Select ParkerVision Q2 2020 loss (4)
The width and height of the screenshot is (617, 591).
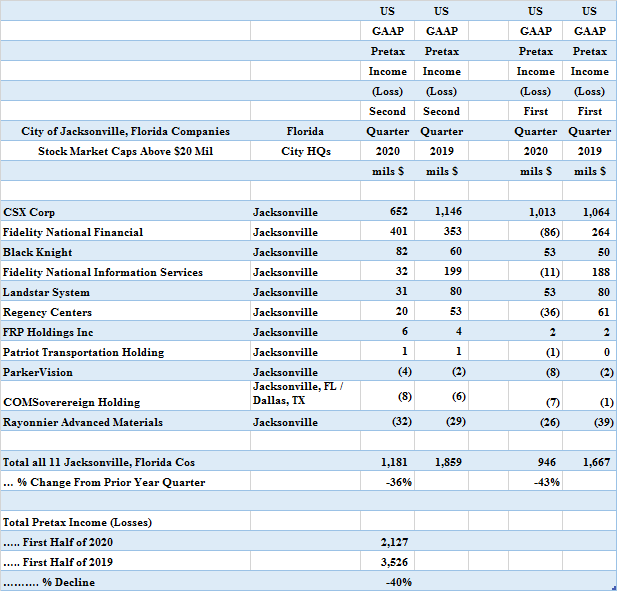405,372
